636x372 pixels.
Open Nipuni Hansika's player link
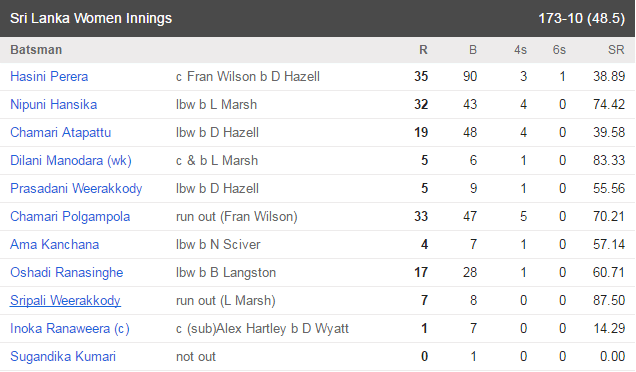[54, 104]
